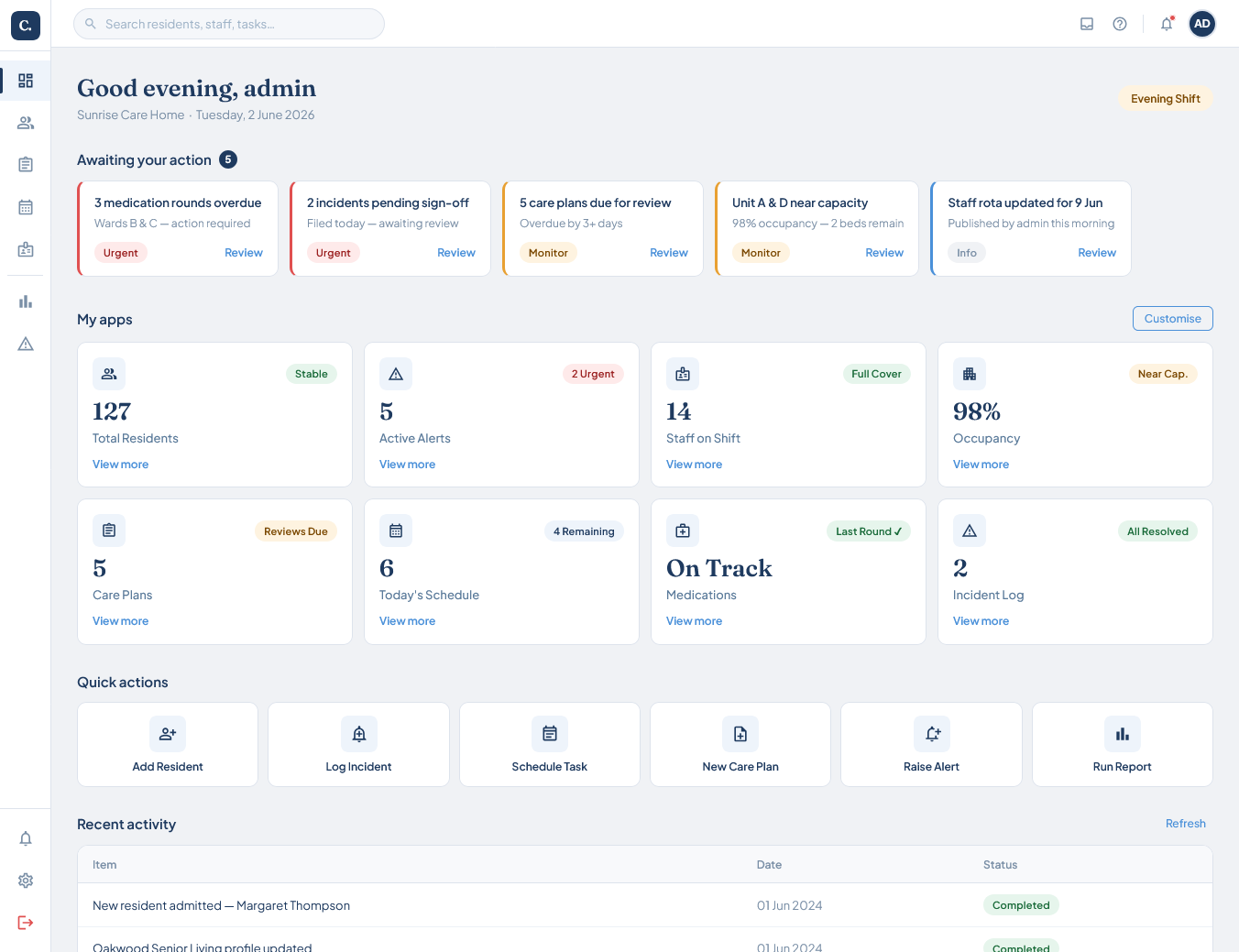Click the Customise button for My apps

click(x=1173, y=318)
